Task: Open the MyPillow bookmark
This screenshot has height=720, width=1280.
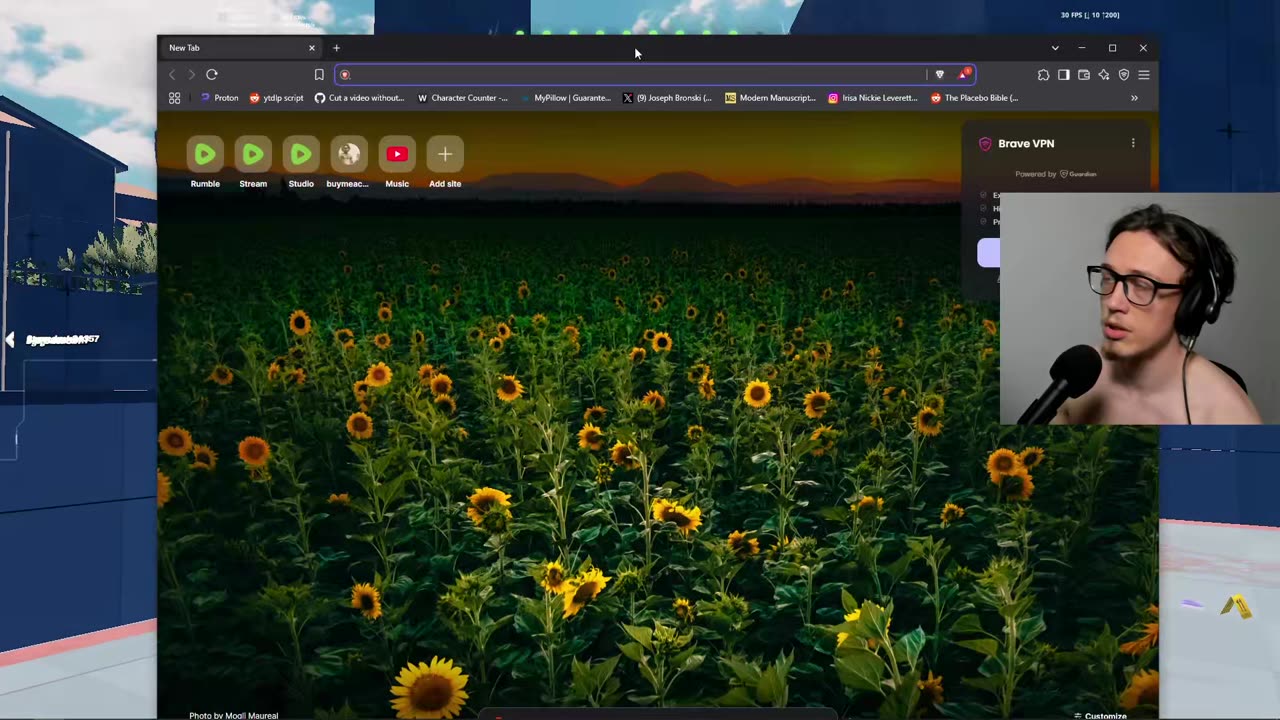Action: tap(565, 98)
